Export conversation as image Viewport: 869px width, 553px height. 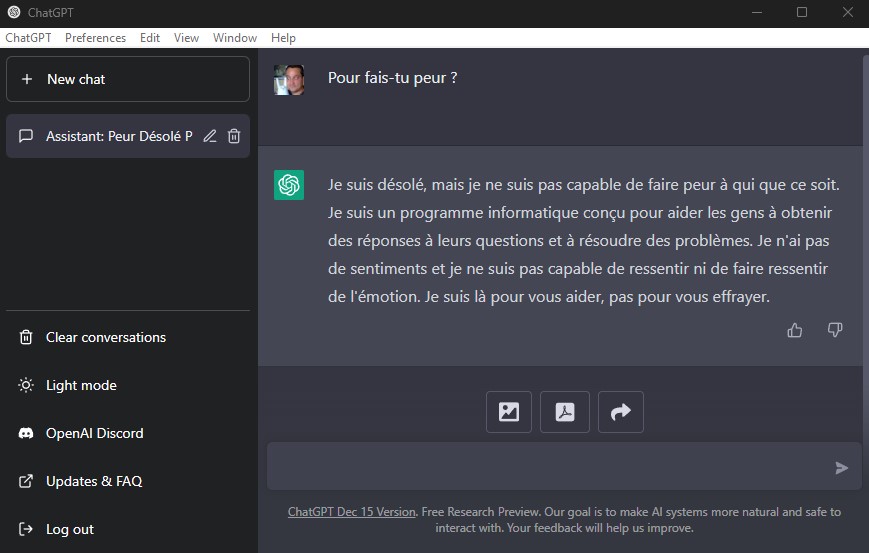tap(509, 412)
